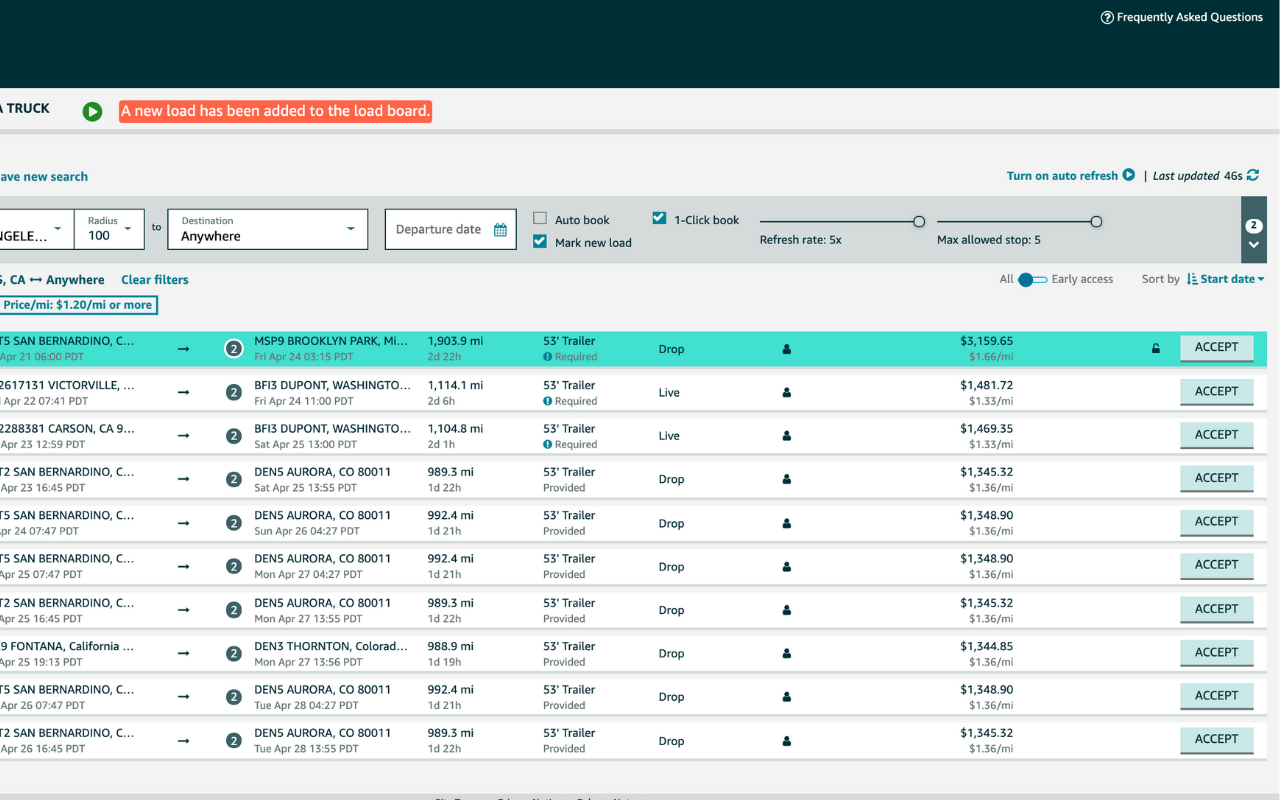Click stop count badge on $1,481.72 row
1280x800 pixels.
pos(233,393)
